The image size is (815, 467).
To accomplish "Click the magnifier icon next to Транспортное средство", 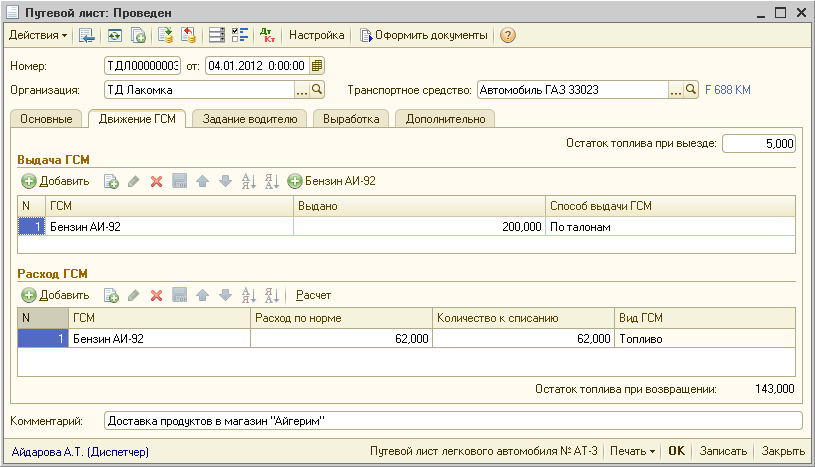I will click(691, 90).
